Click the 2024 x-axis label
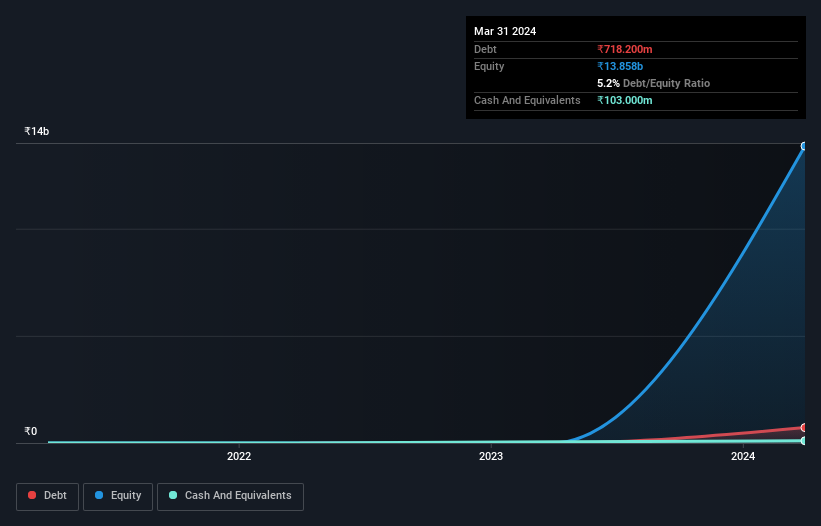The width and height of the screenshot is (821, 526). [x=743, y=456]
